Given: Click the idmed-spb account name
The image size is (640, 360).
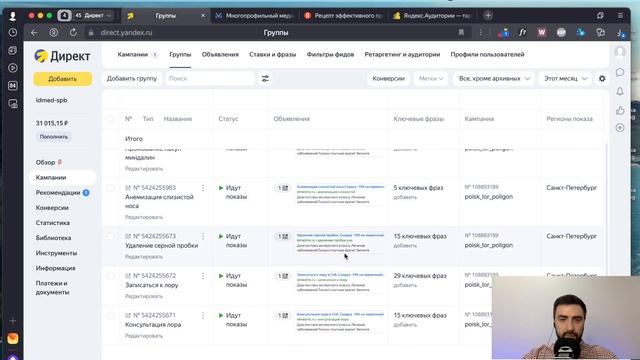Looking at the screenshot, I should click(51, 100).
